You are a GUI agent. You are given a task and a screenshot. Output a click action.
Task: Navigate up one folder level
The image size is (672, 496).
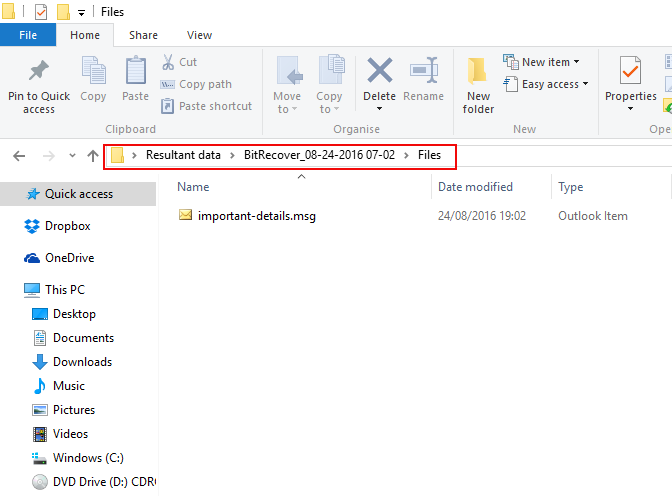(x=93, y=156)
